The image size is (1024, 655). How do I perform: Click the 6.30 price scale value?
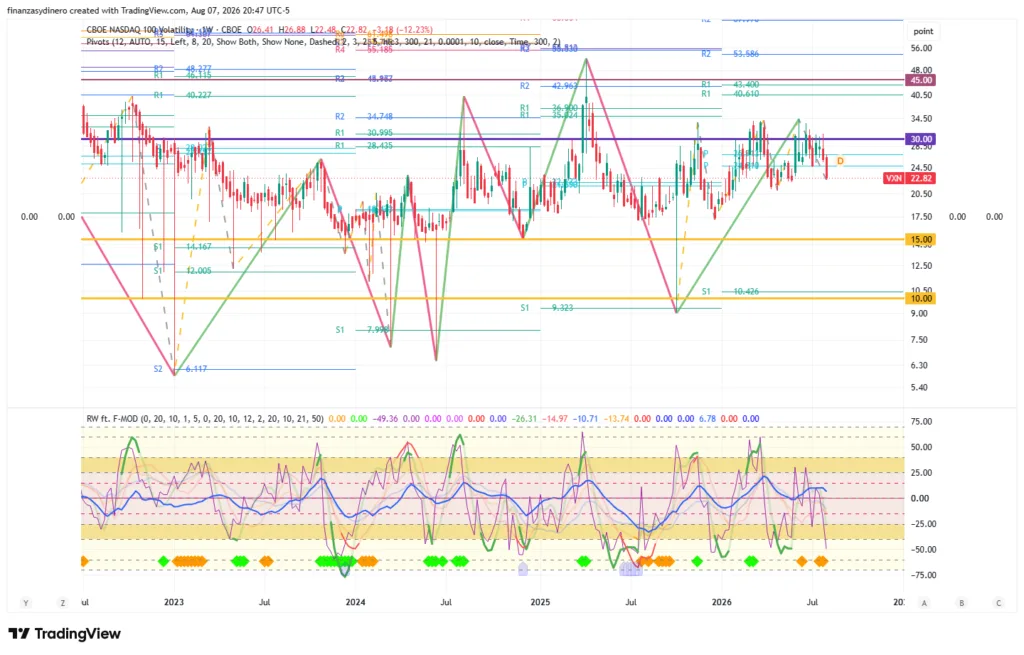920,366
